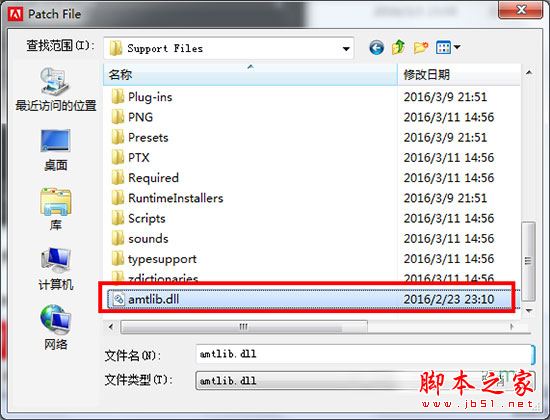550x420 pixels.
Task: Open Network (网络) location
Action: (55, 328)
